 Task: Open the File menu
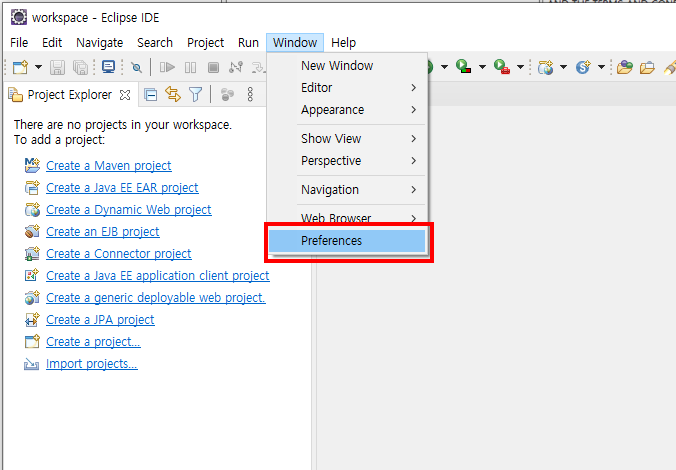tap(19, 43)
